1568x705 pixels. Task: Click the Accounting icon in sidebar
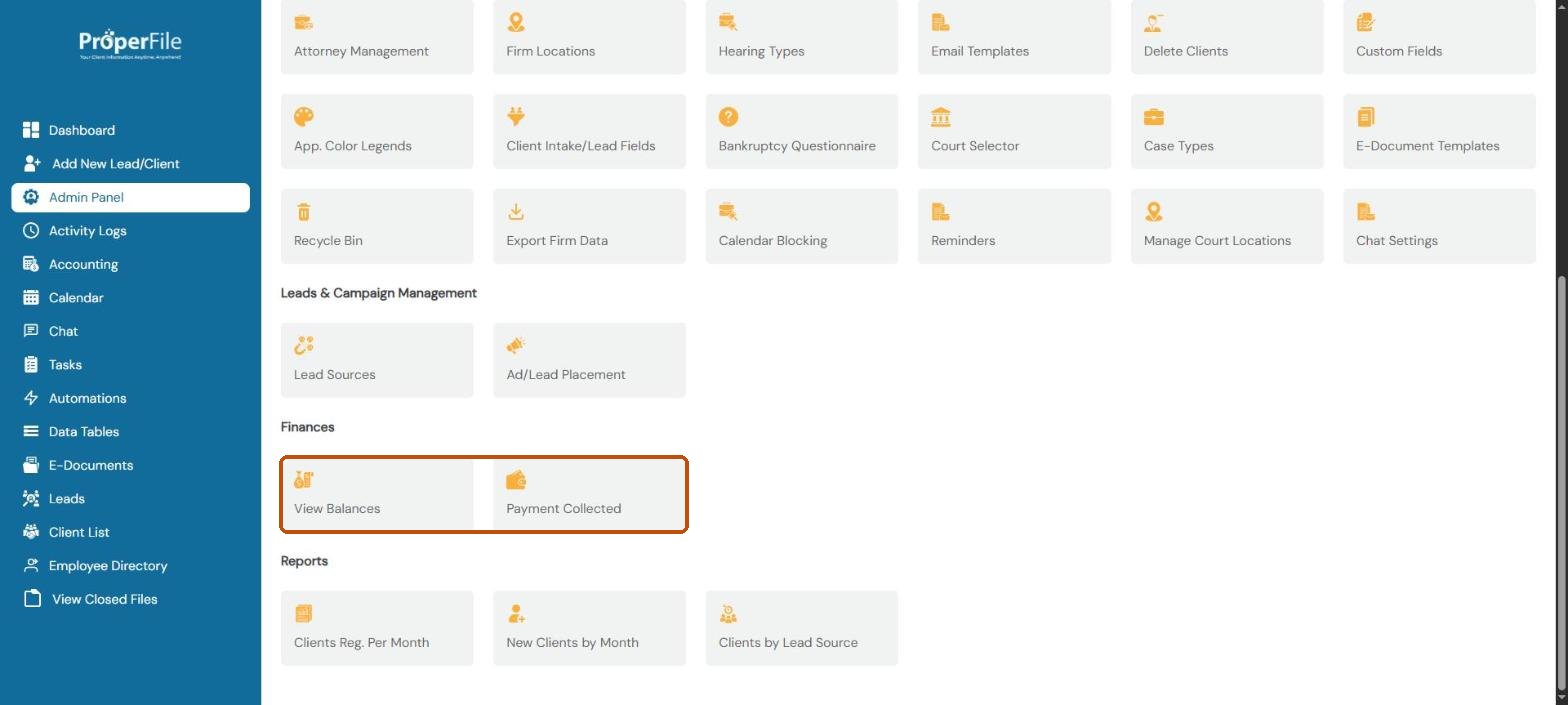[31, 264]
